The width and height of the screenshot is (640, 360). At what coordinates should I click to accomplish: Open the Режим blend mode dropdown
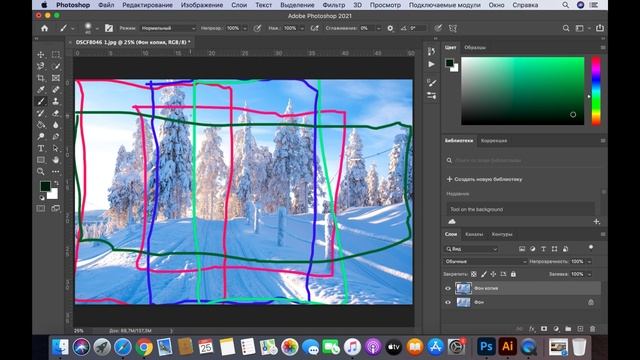(x=168, y=28)
